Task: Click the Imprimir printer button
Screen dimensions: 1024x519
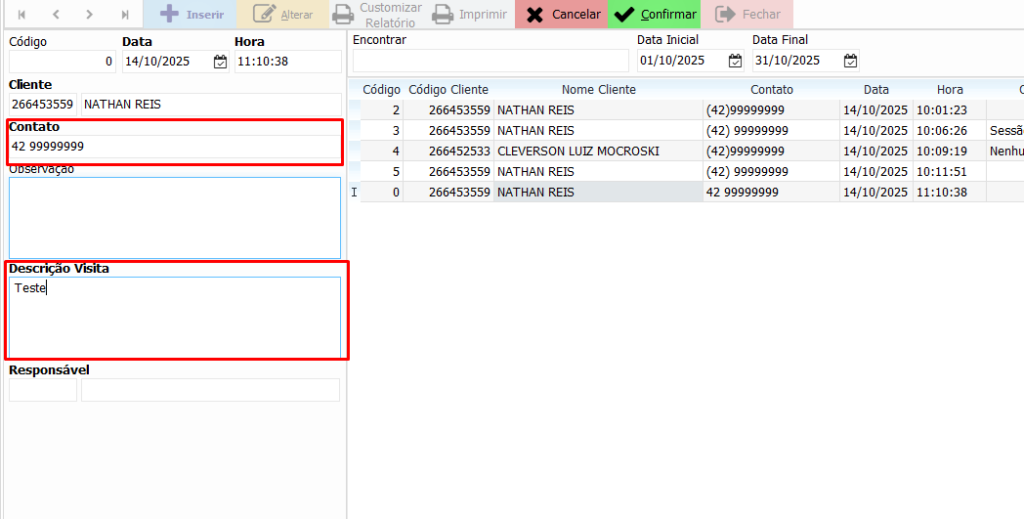Action: (x=469, y=15)
